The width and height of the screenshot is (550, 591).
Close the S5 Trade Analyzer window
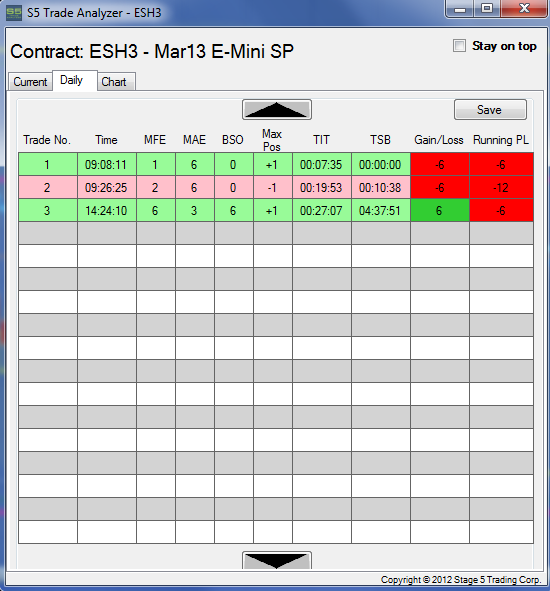coord(524,9)
